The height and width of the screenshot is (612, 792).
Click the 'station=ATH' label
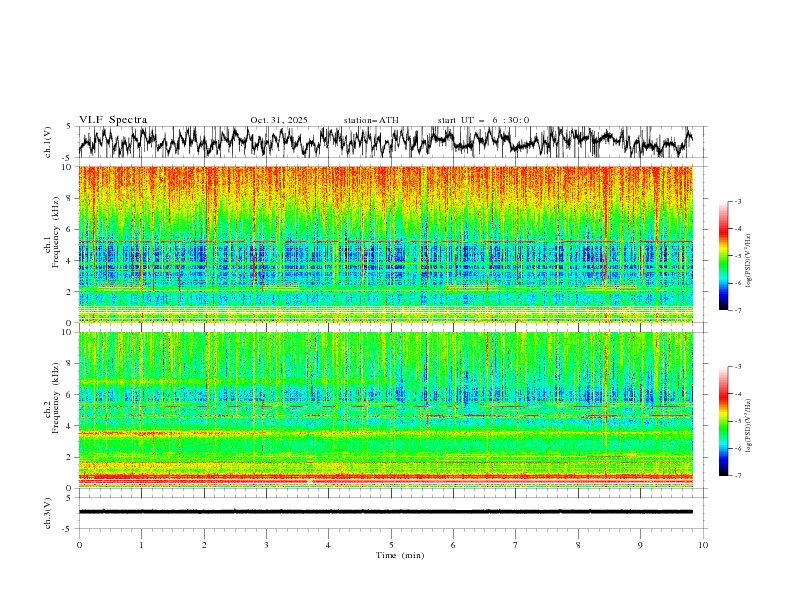(x=371, y=120)
